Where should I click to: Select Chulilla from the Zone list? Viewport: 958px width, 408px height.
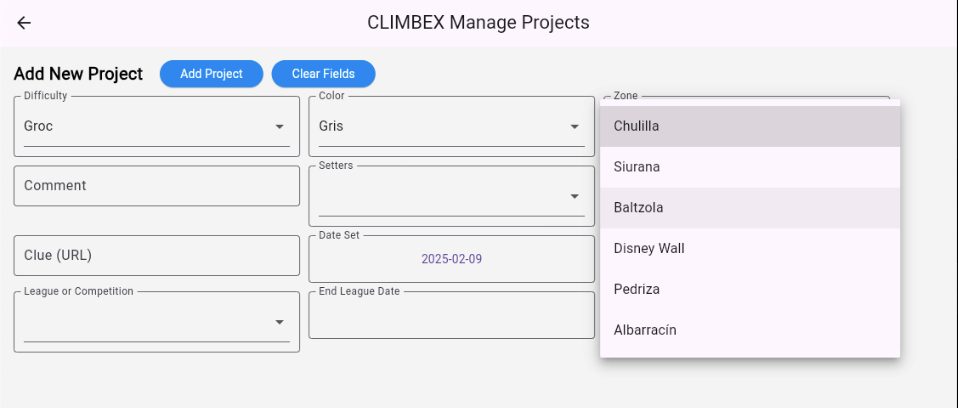coord(750,126)
